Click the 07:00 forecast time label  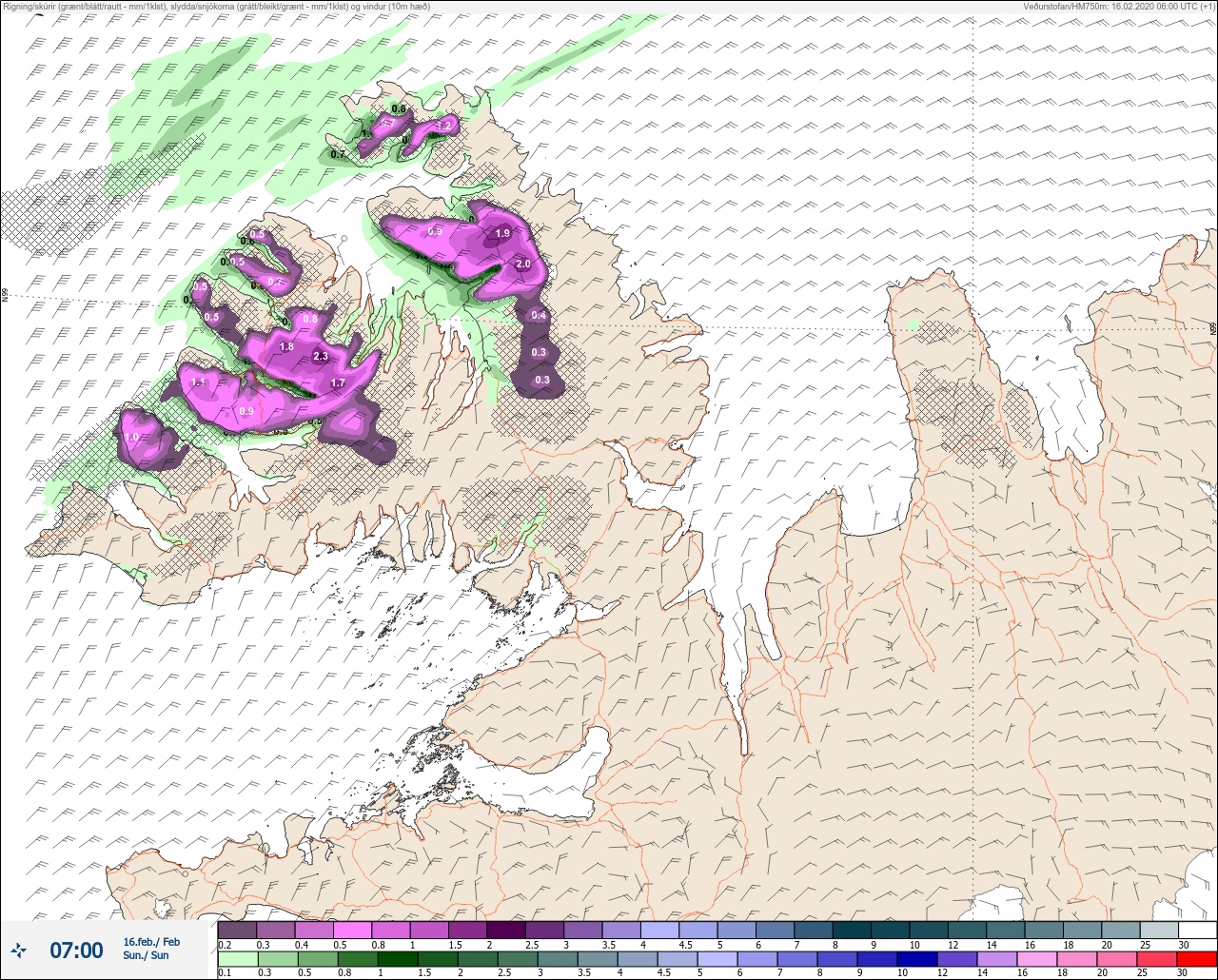[x=76, y=950]
